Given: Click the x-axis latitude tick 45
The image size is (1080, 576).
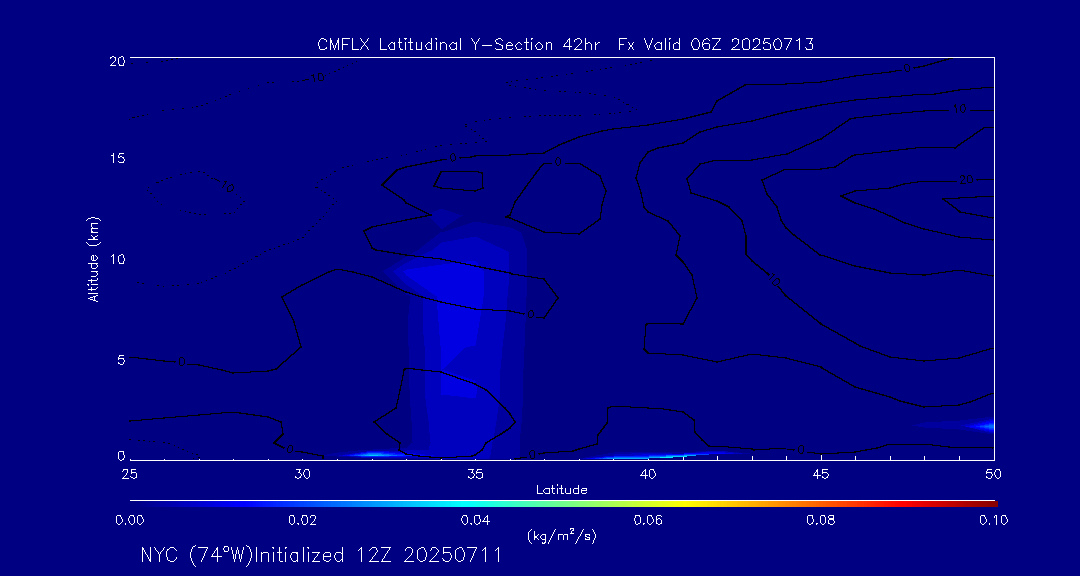Looking at the screenshot, I should coord(821,474).
